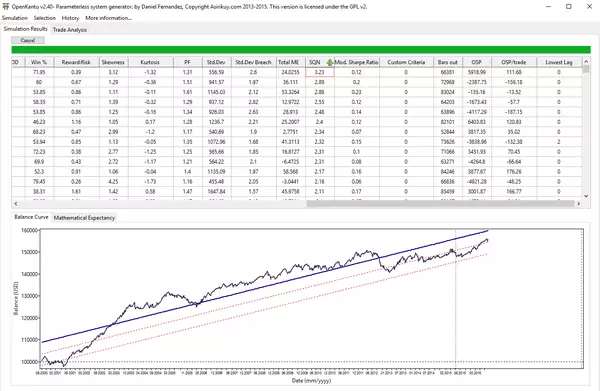
Task: Sort by the Mod. Sharpe Ratio column header
Action: [x=357, y=62]
